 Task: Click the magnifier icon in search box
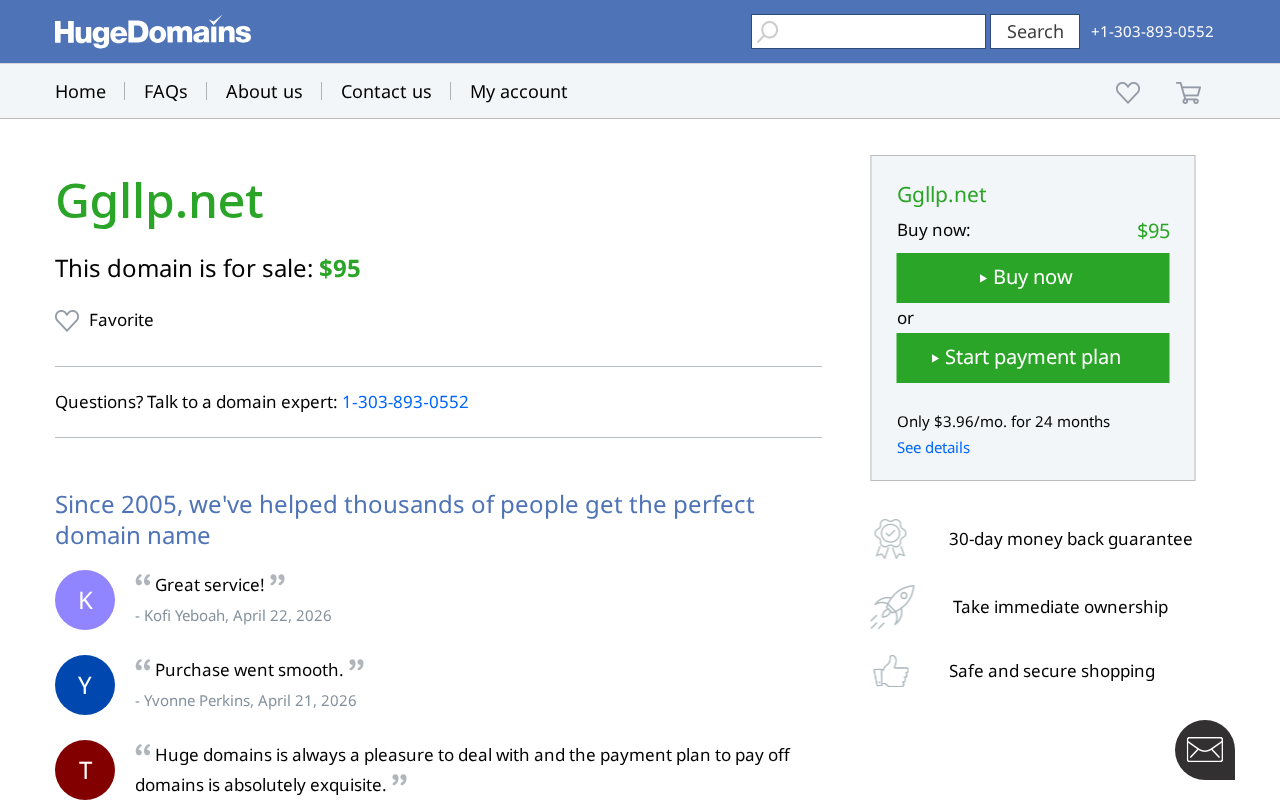point(767,32)
